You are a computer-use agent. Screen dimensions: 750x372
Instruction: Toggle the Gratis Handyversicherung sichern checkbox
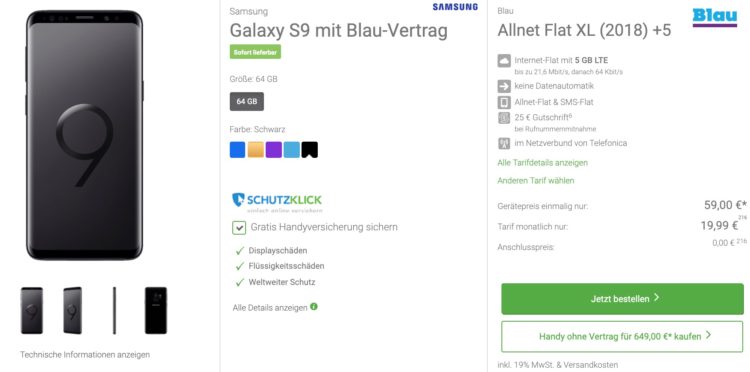(239, 228)
